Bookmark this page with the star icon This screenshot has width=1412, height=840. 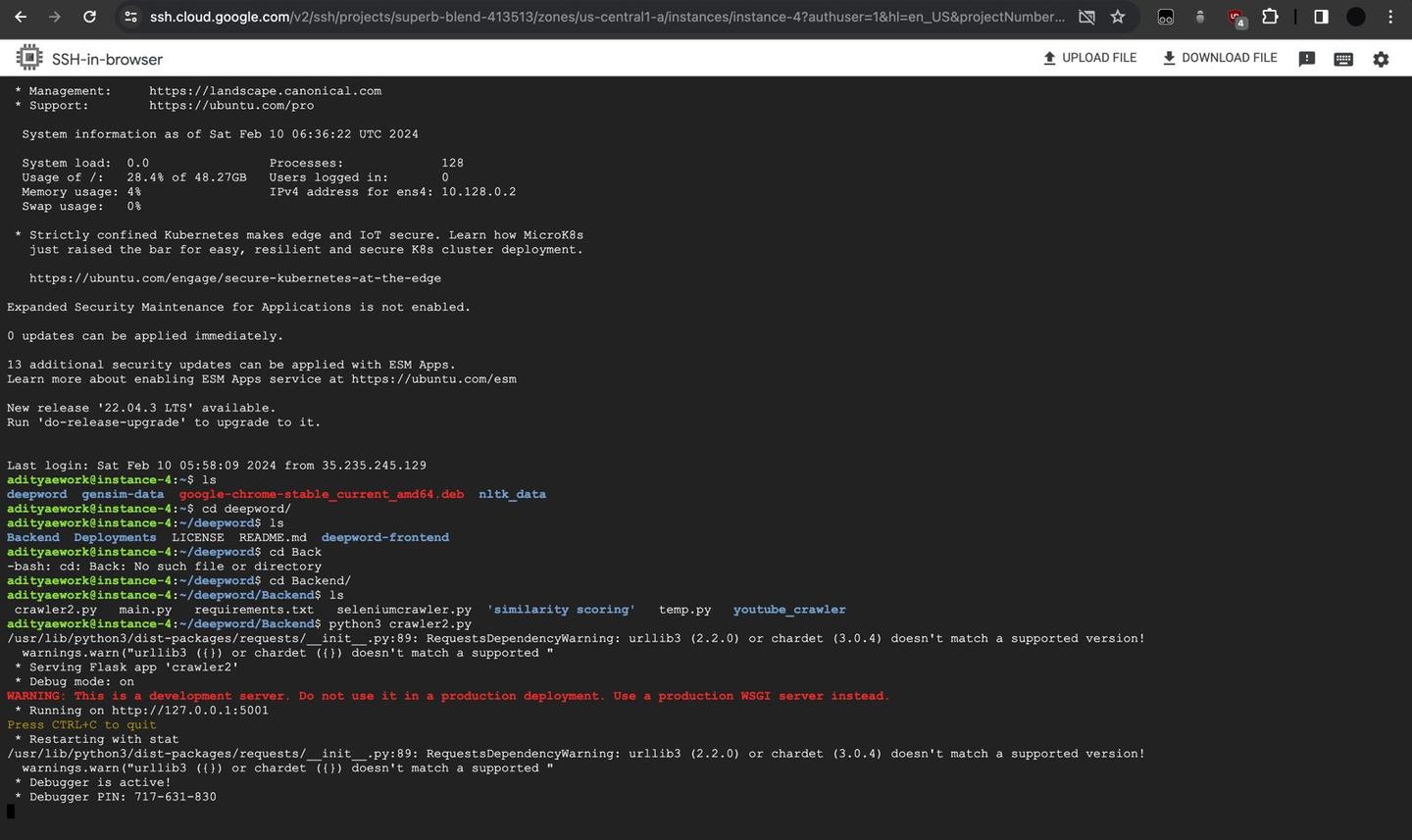click(1118, 17)
